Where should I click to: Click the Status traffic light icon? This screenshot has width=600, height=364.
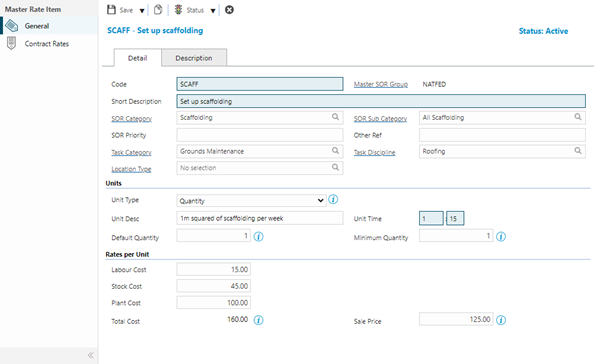pos(178,10)
